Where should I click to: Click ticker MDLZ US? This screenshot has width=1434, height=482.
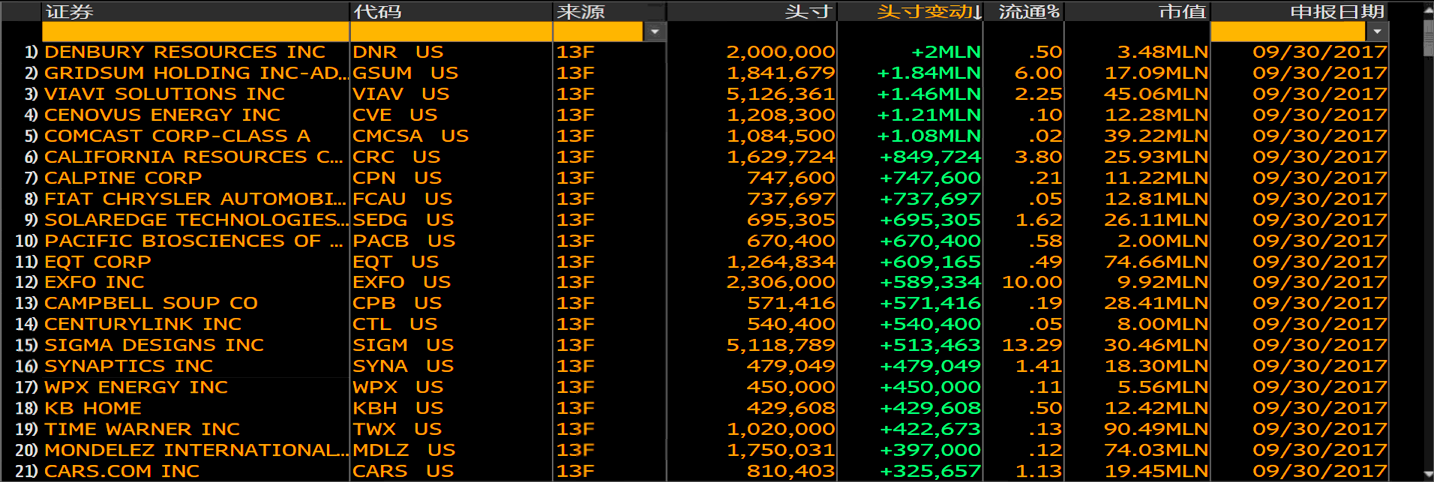pyautogui.click(x=404, y=450)
